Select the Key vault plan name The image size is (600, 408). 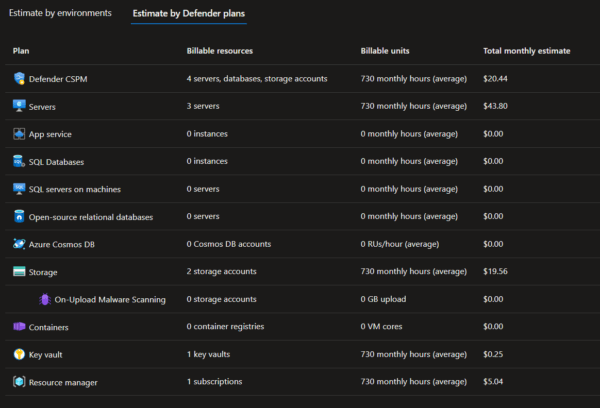point(46,355)
